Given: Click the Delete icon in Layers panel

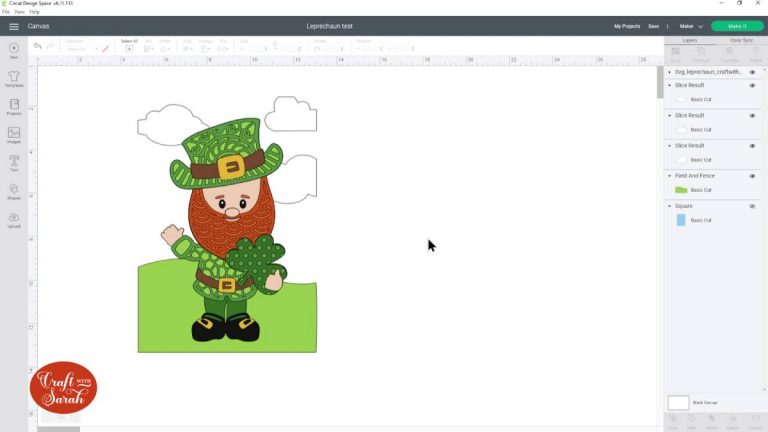Looking at the screenshot, I should click(756, 51).
